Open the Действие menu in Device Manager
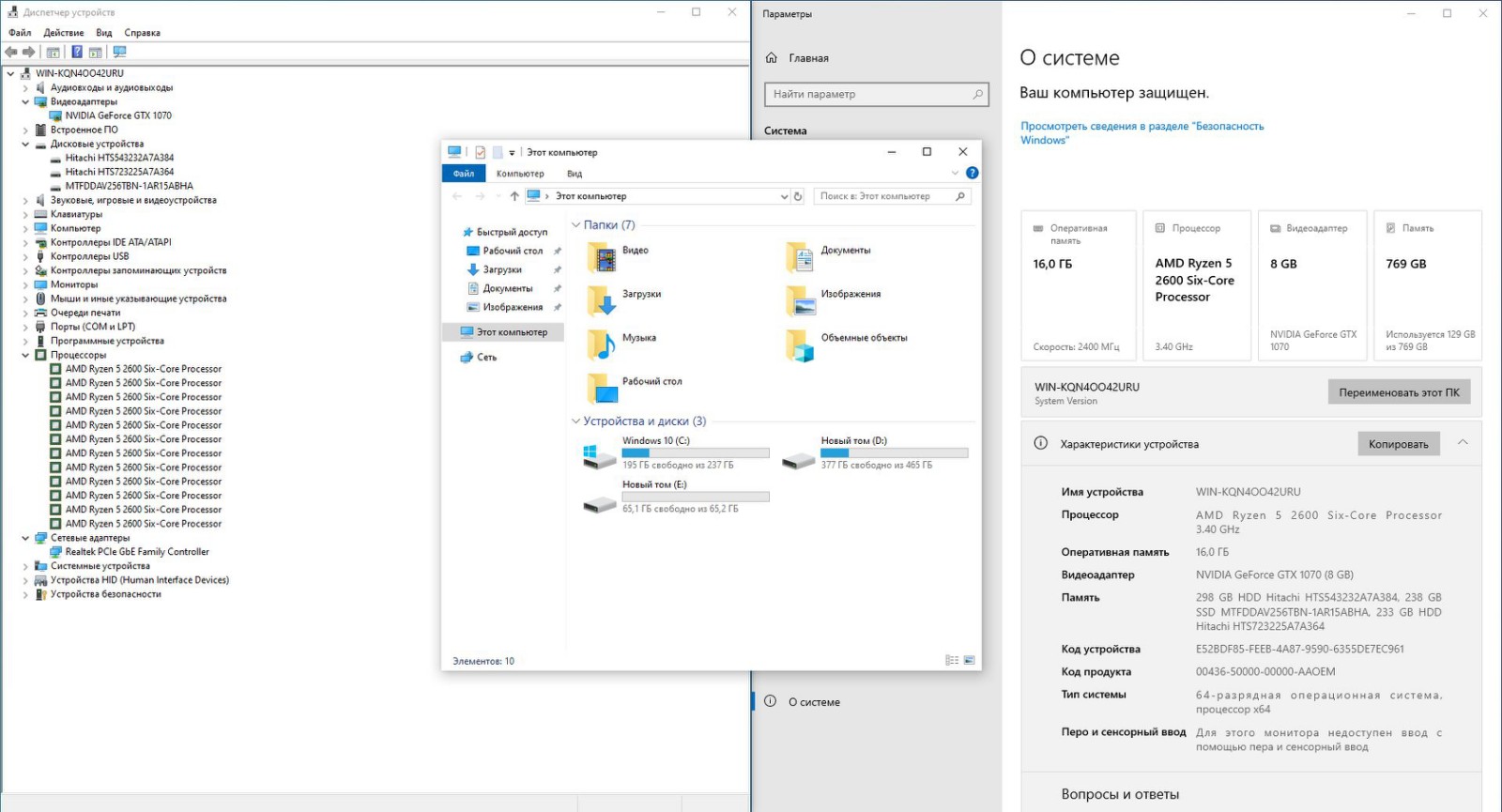 (x=64, y=33)
